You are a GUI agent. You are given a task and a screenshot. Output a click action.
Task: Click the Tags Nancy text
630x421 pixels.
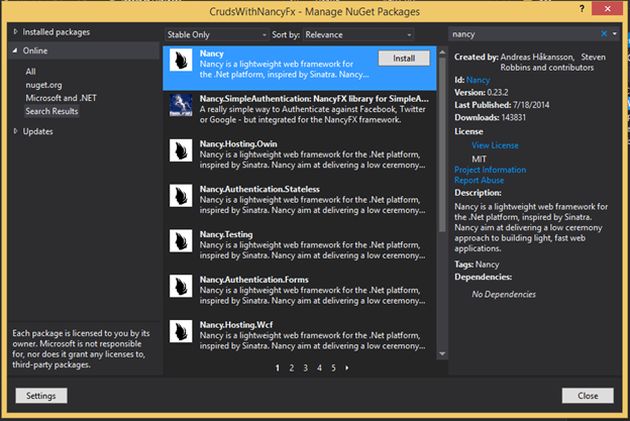pos(477,264)
